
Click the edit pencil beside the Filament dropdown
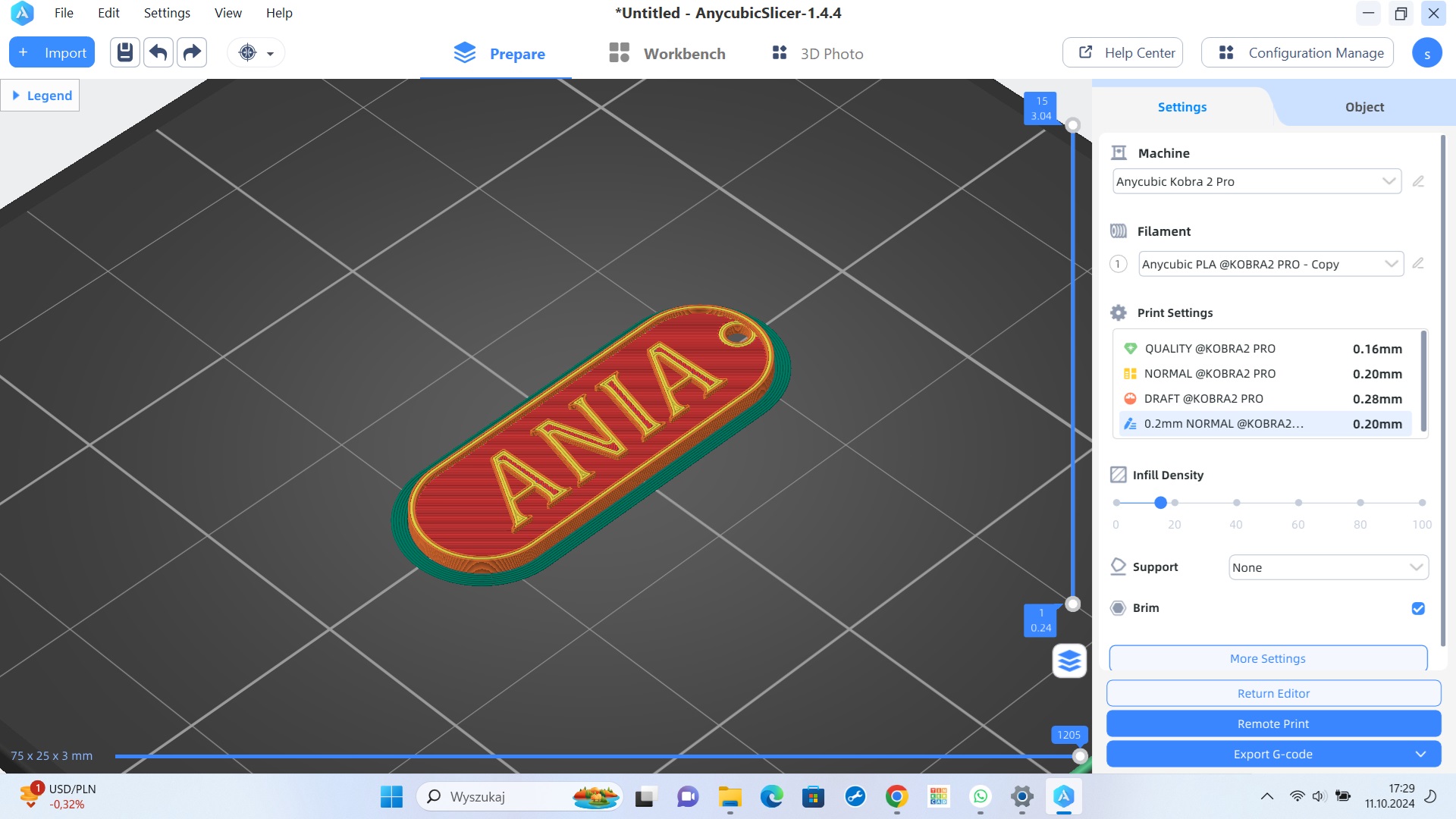(x=1419, y=263)
